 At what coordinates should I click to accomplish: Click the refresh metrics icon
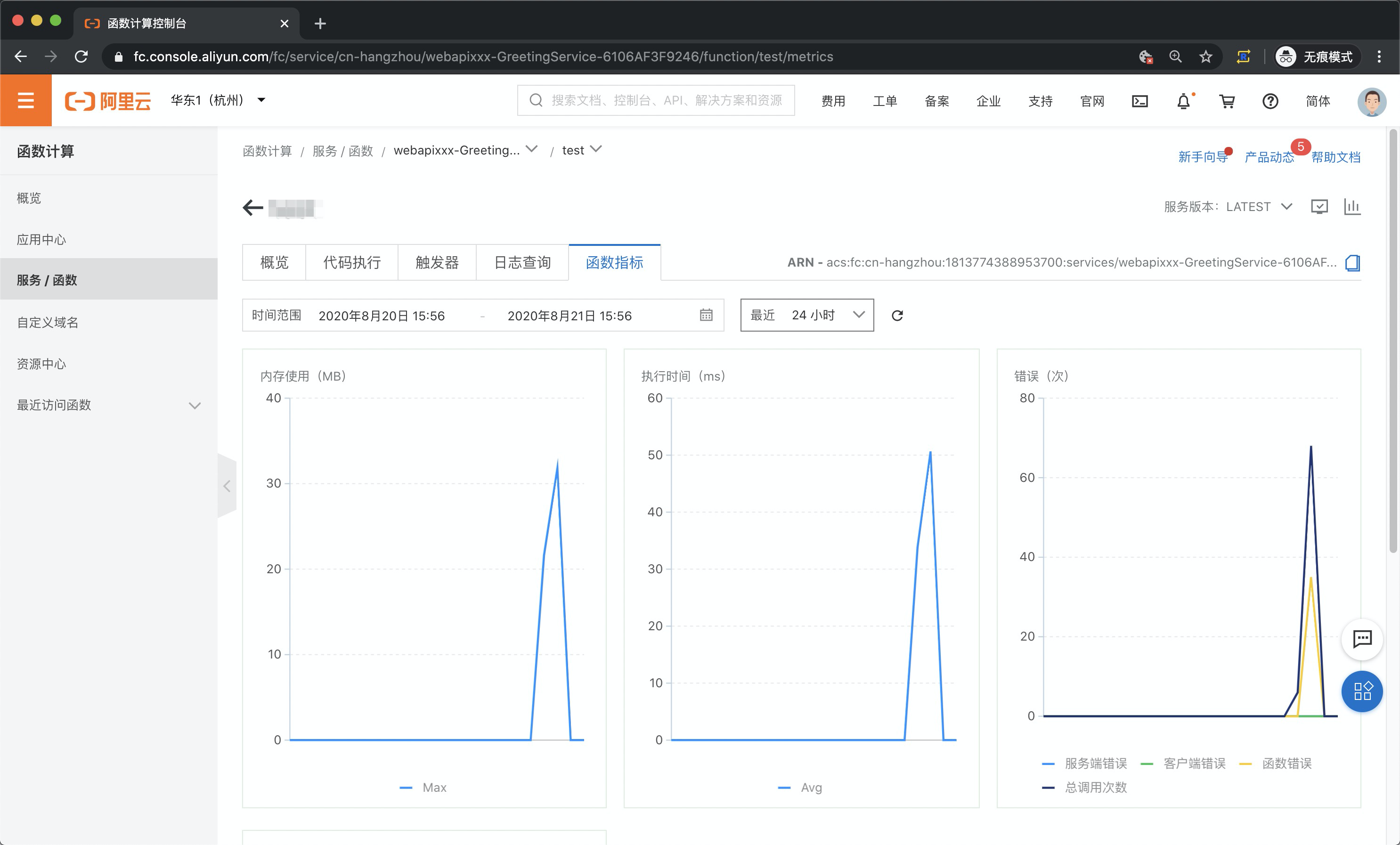[897, 316]
